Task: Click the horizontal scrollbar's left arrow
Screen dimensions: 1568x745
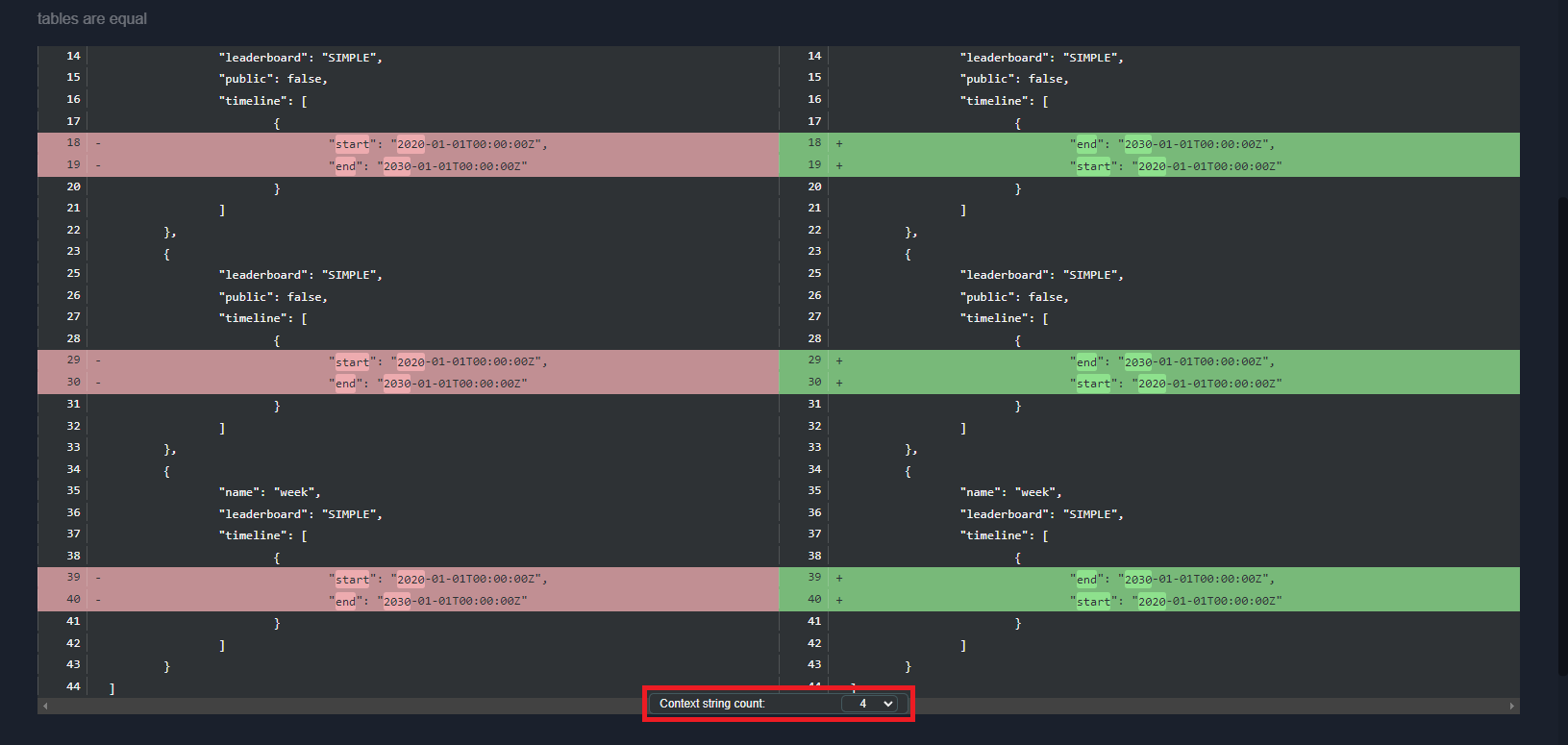Action: 45,706
